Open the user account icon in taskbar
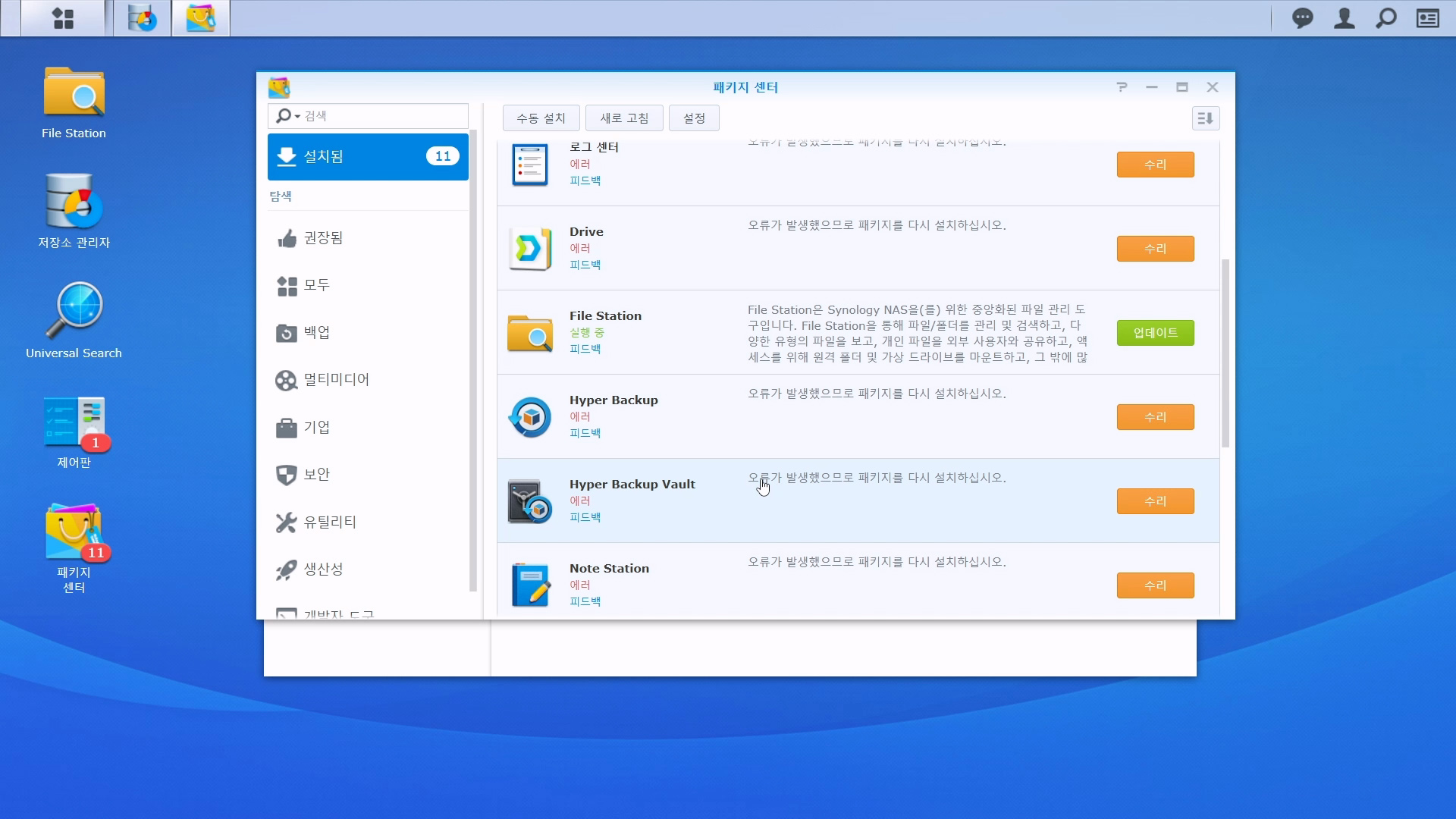 pyautogui.click(x=1344, y=18)
